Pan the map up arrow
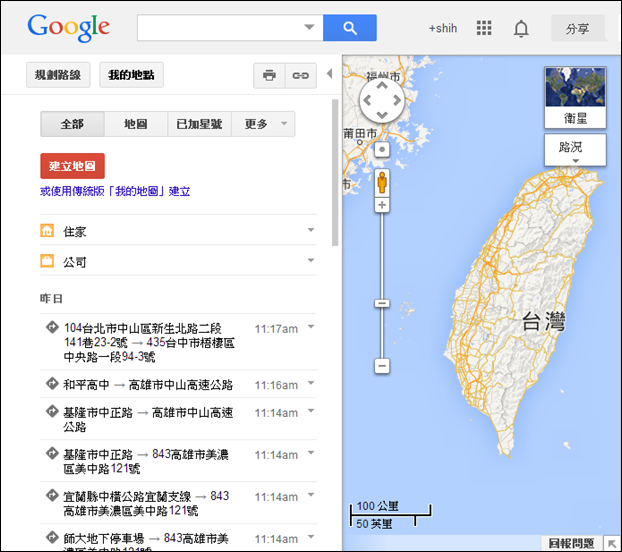The width and height of the screenshot is (622, 552). click(382, 85)
